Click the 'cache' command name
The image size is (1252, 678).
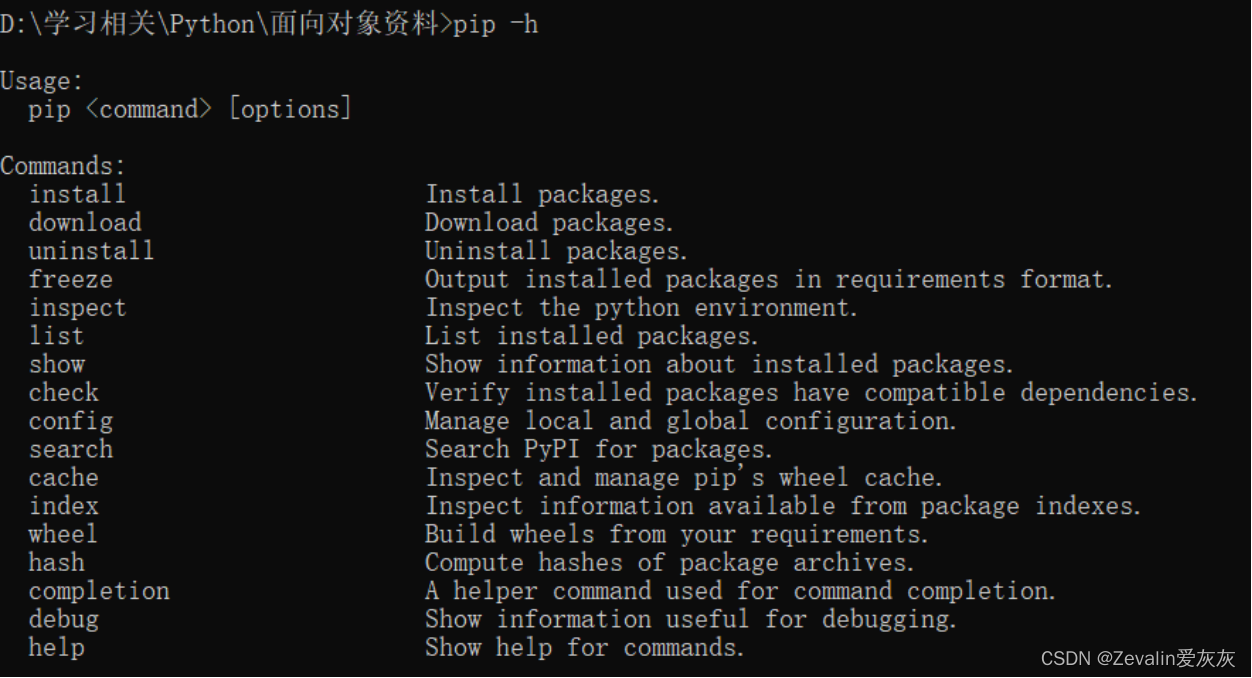63,477
